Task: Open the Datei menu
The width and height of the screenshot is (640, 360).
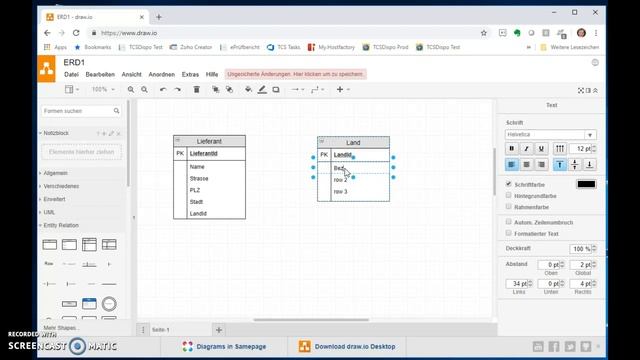Action: [x=71, y=74]
